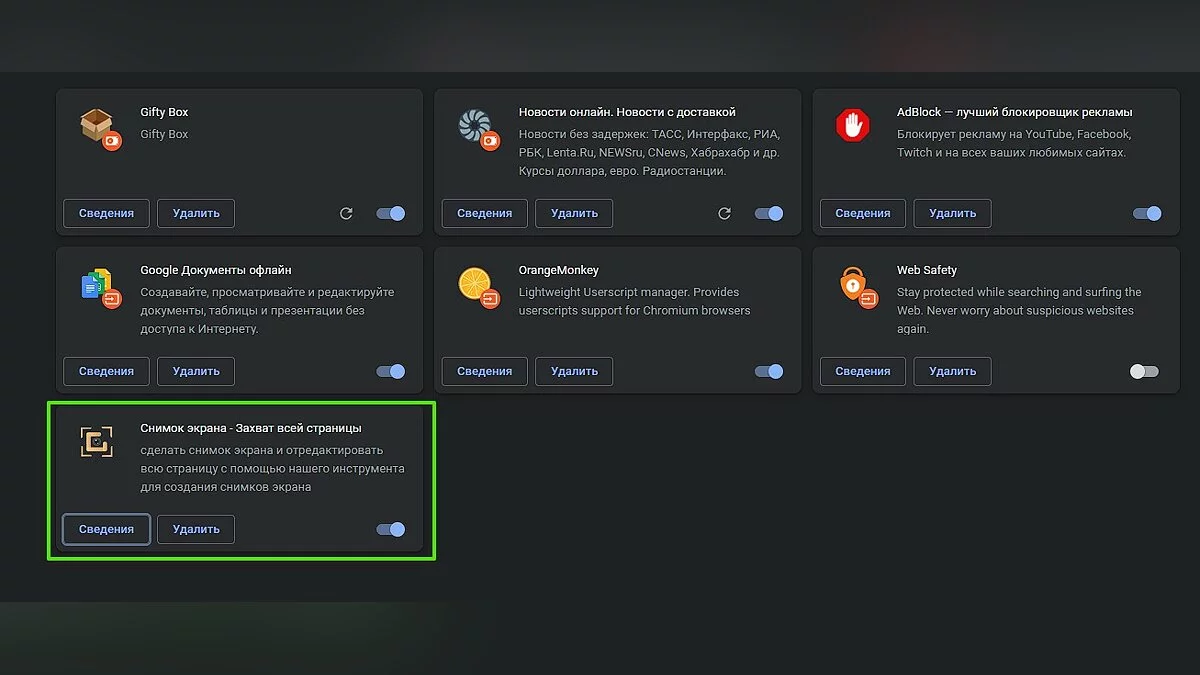Click the AdBlock red stop-hand icon
This screenshot has height=675, width=1200.
pos(853,125)
